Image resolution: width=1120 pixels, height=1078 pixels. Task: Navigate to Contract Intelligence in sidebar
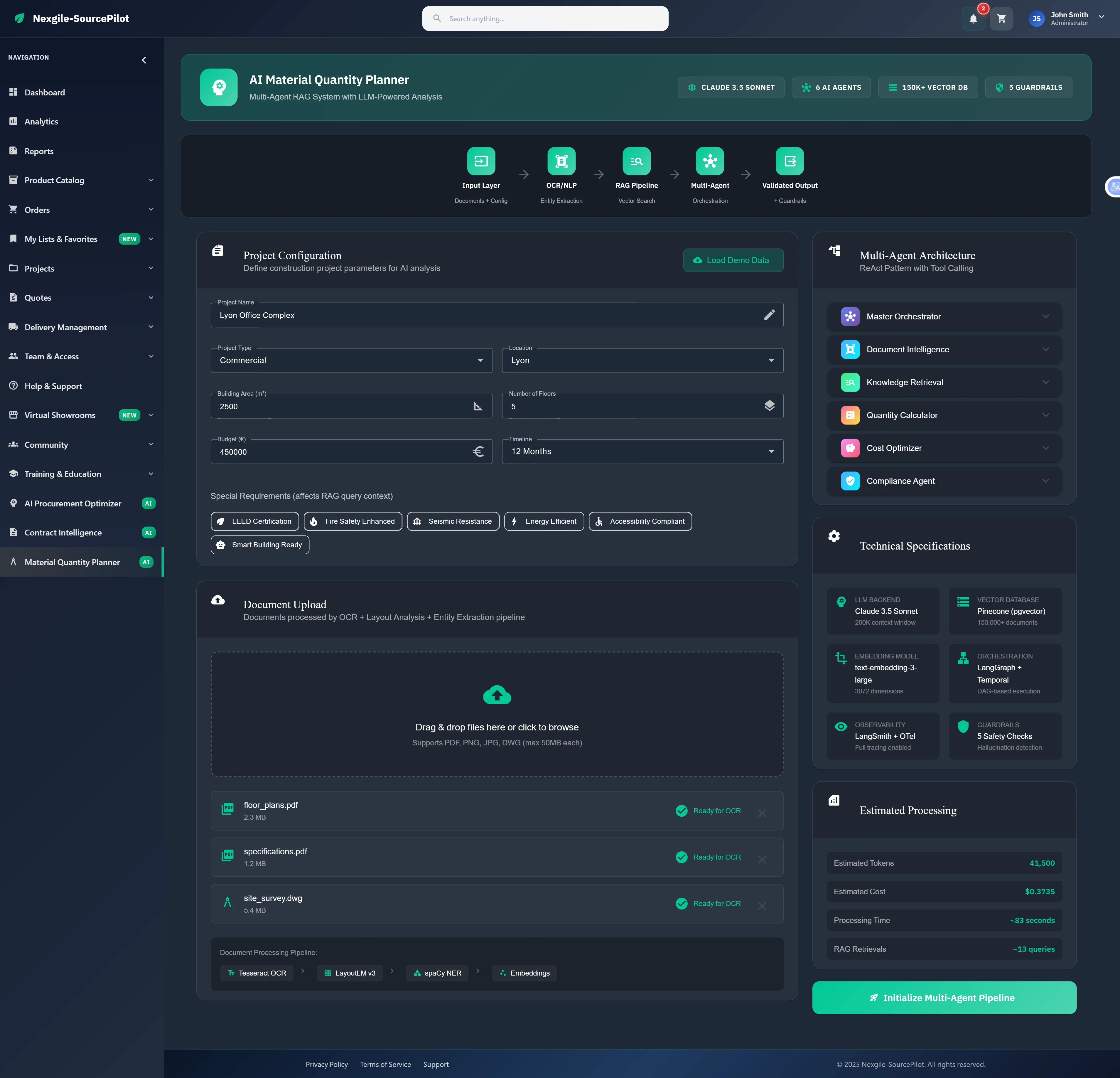[x=63, y=532]
